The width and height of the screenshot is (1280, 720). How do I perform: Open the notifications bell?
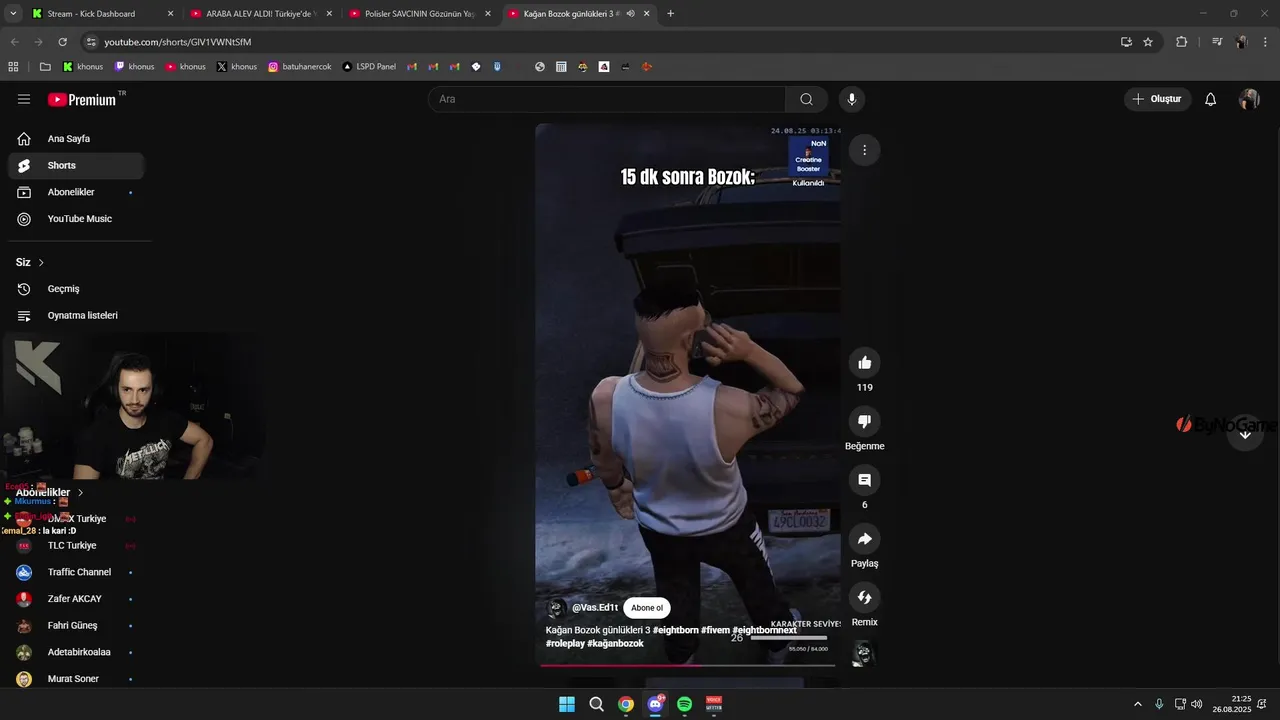tap(1210, 99)
